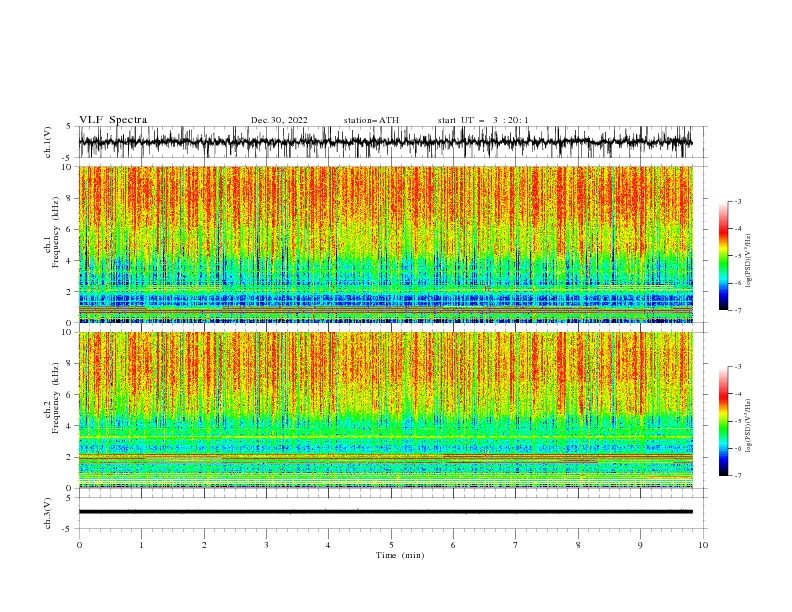Click the "ch.1(V)" waveform axis label
The width and height of the screenshot is (792, 612).
[x=48, y=142]
